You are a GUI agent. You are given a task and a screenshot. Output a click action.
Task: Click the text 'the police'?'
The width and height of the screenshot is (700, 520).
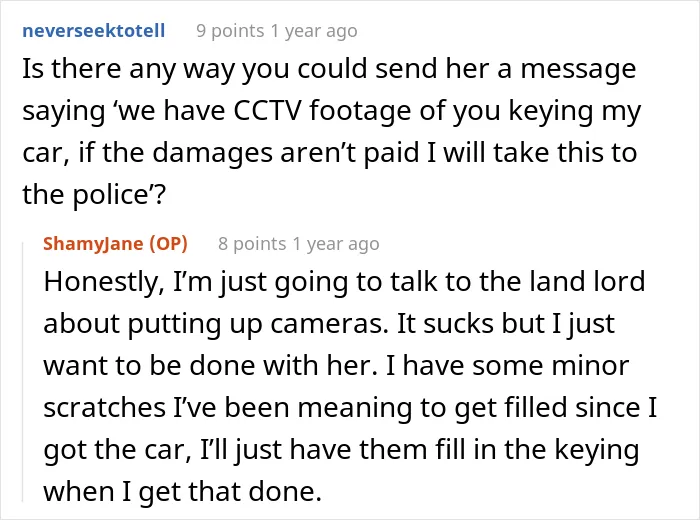click(x=94, y=195)
